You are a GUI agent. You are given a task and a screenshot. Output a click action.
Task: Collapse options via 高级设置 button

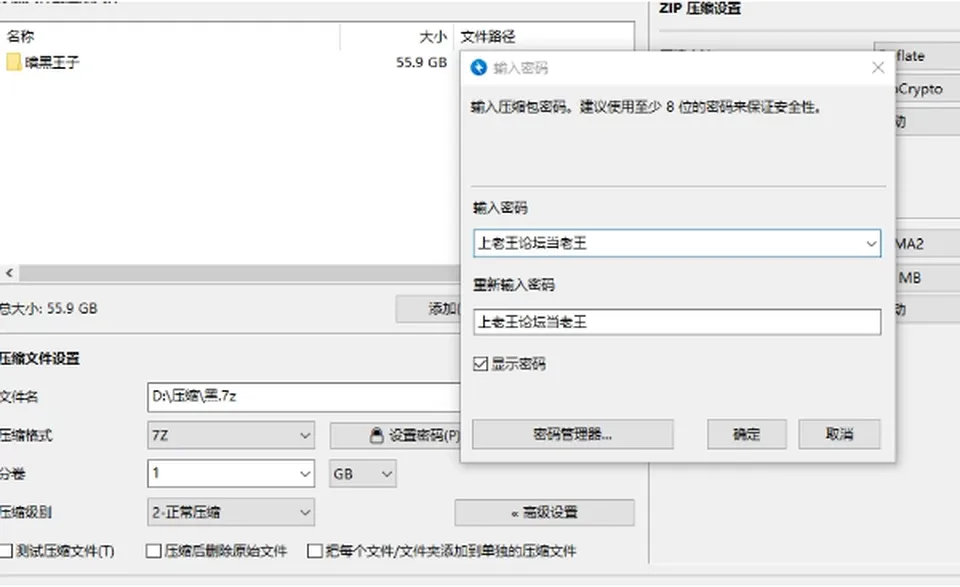click(544, 512)
